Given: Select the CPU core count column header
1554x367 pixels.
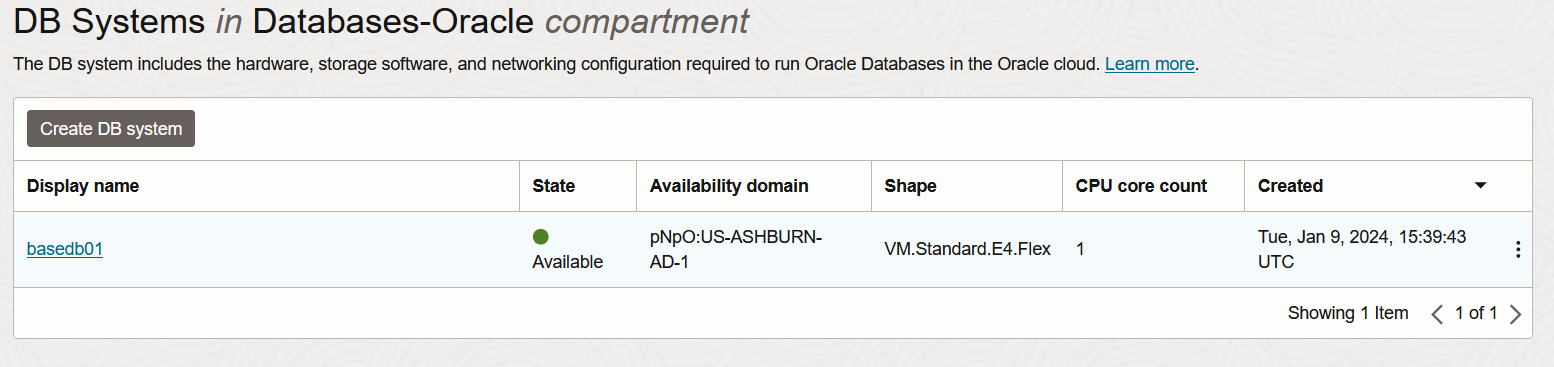Looking at the screenshot, I should pyautogui.click(x=1141, y=186).
